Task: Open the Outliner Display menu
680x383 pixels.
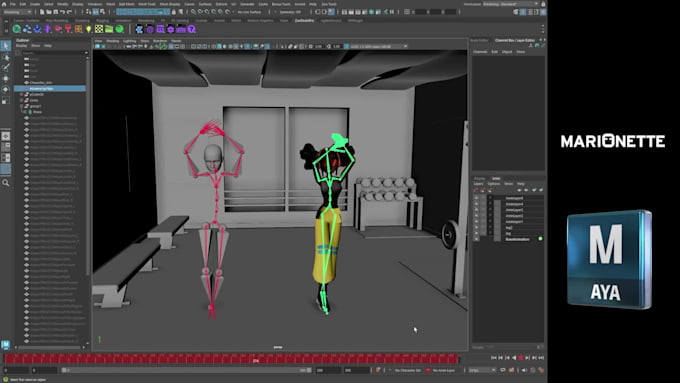Action: tap(21, 46)
